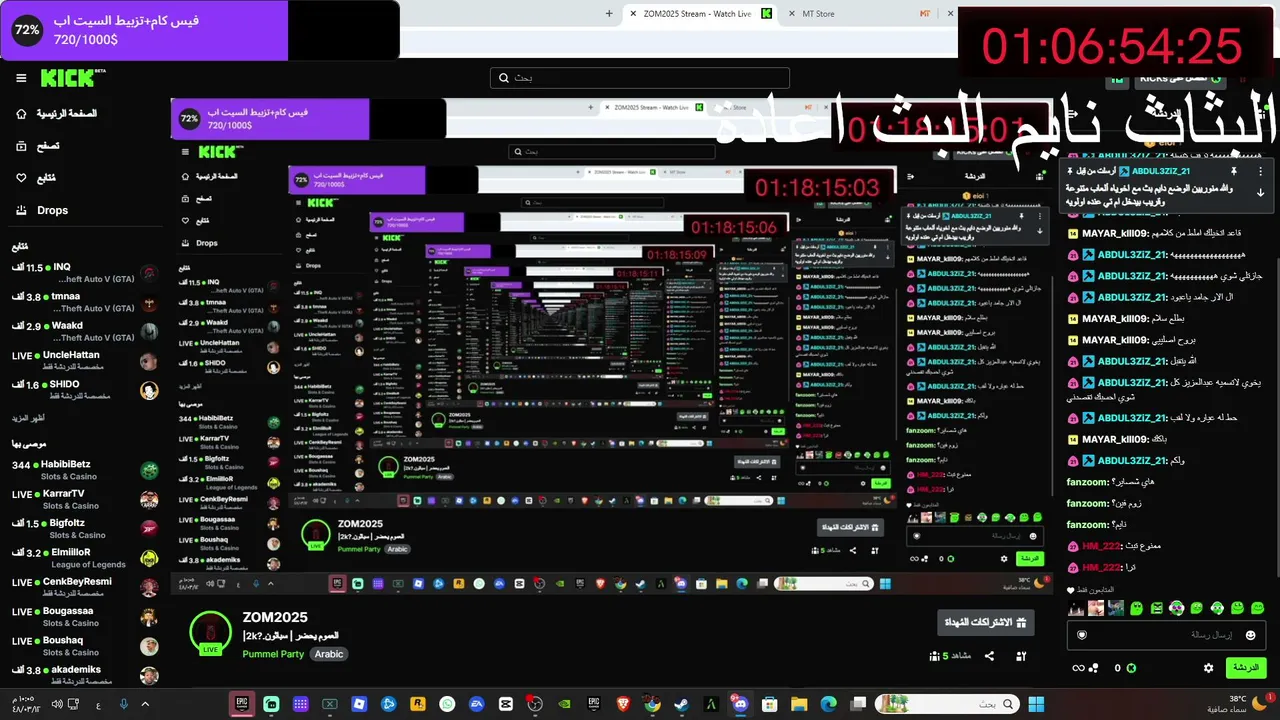Open Steam from the taskbar
The width and height of the screenshot is (1280, 720).
(682, 704)
